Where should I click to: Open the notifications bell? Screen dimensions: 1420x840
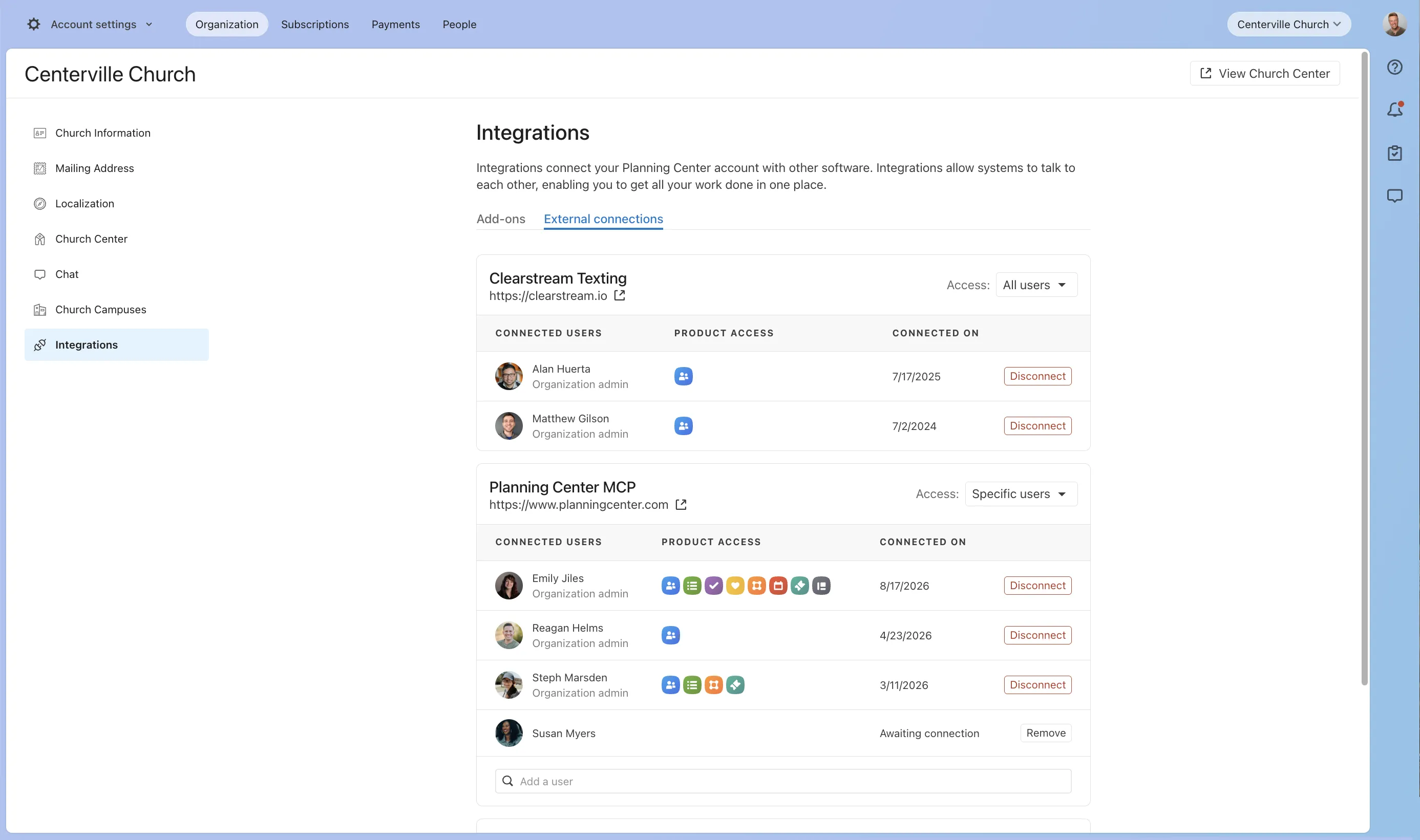(1394, 110)
